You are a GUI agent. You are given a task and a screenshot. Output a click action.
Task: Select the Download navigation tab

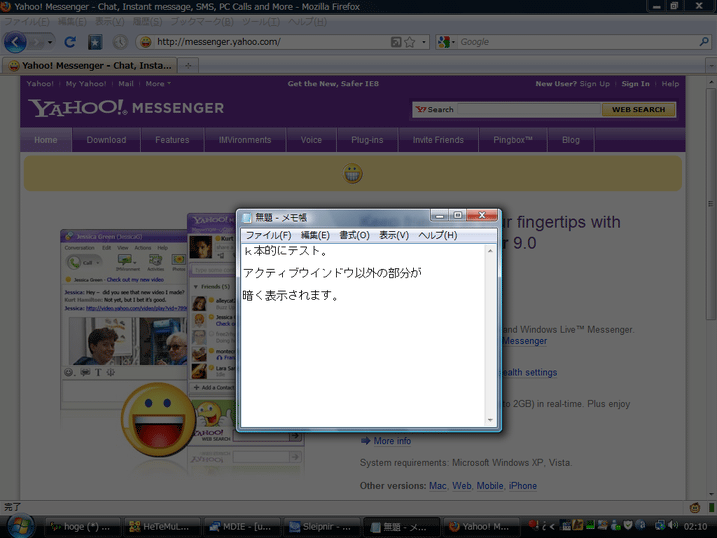[106, 140]
